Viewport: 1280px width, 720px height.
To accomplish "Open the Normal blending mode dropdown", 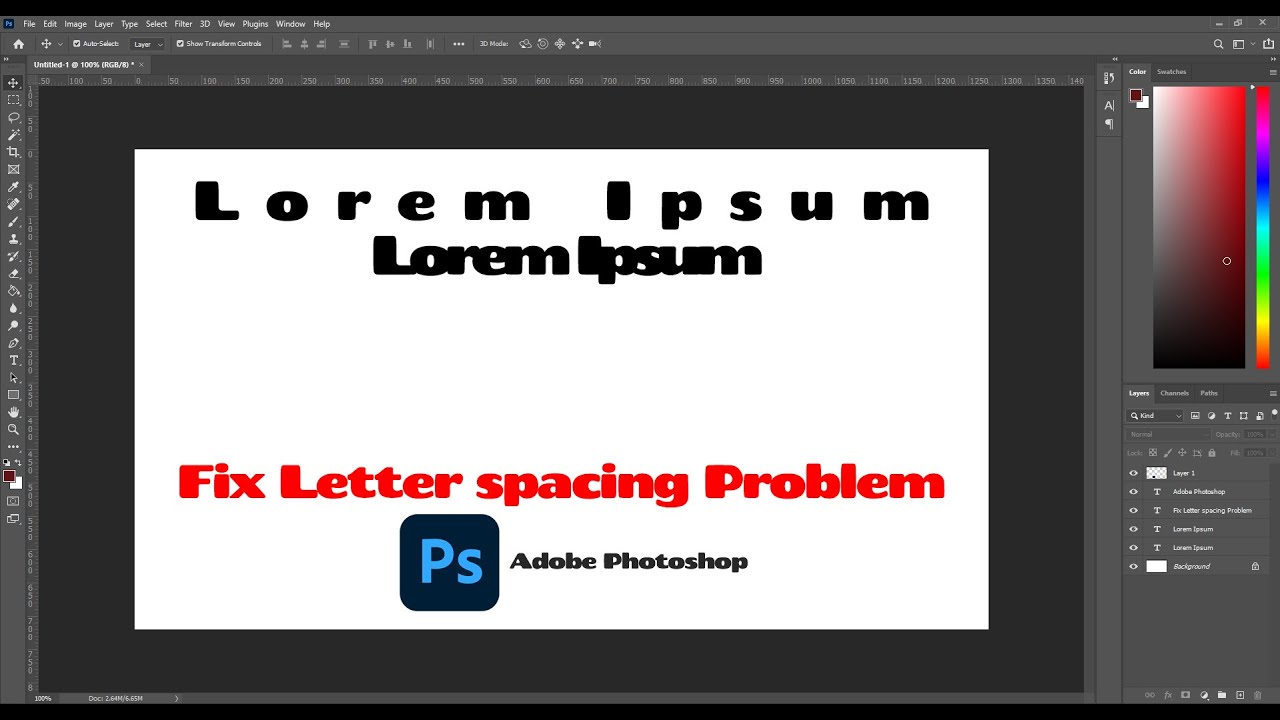I will tap(1167, 435).
